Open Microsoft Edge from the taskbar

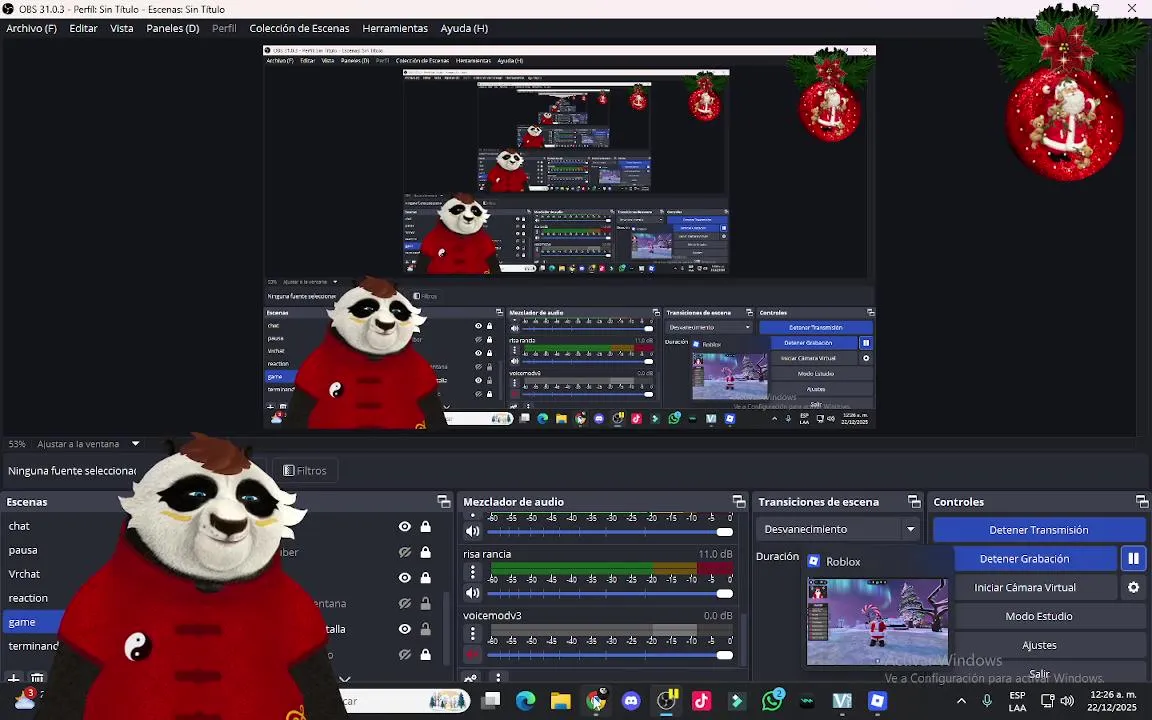(525, 701)
